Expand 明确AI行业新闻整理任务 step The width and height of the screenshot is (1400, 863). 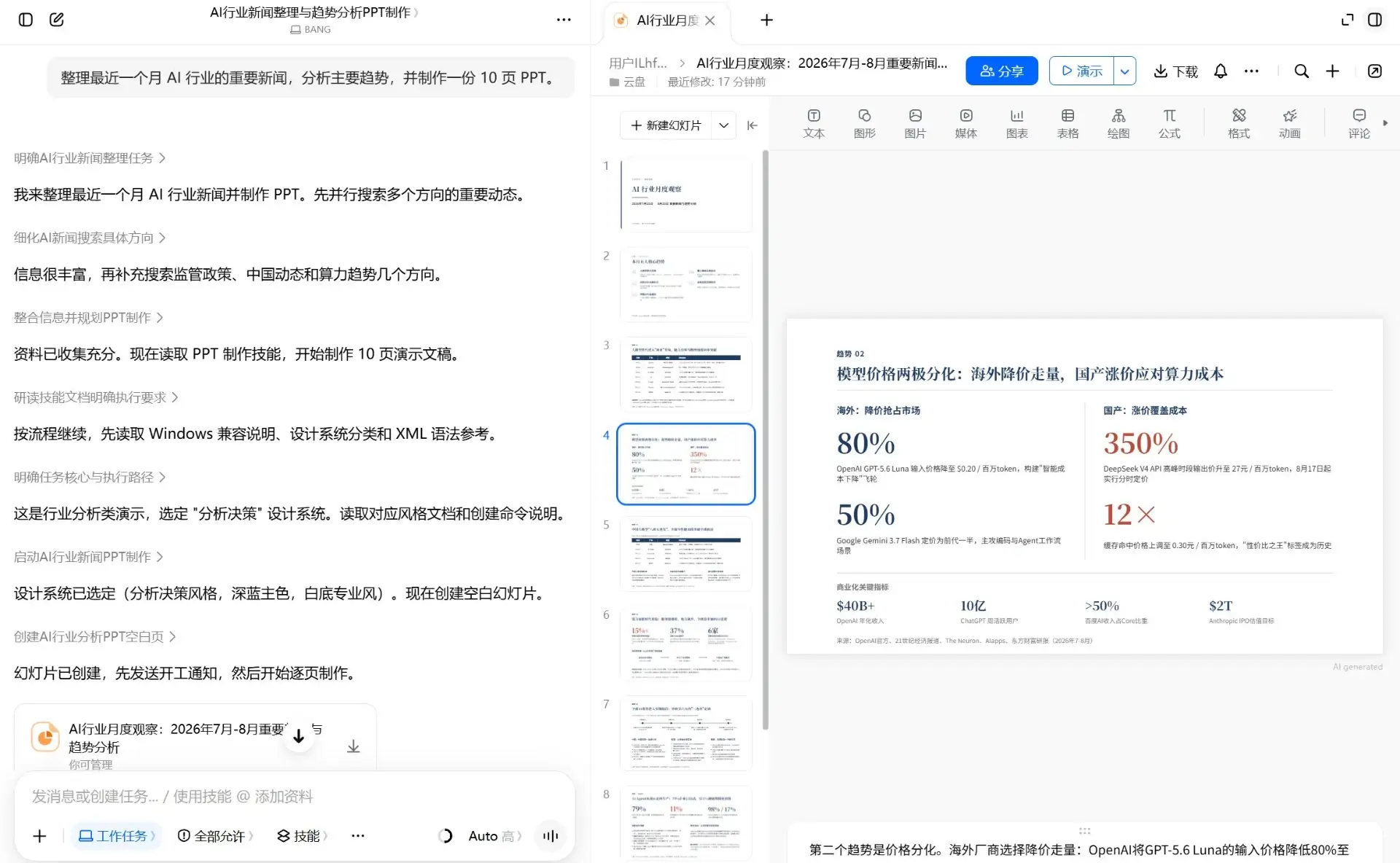pyautogui.click(x=90, y=158)
